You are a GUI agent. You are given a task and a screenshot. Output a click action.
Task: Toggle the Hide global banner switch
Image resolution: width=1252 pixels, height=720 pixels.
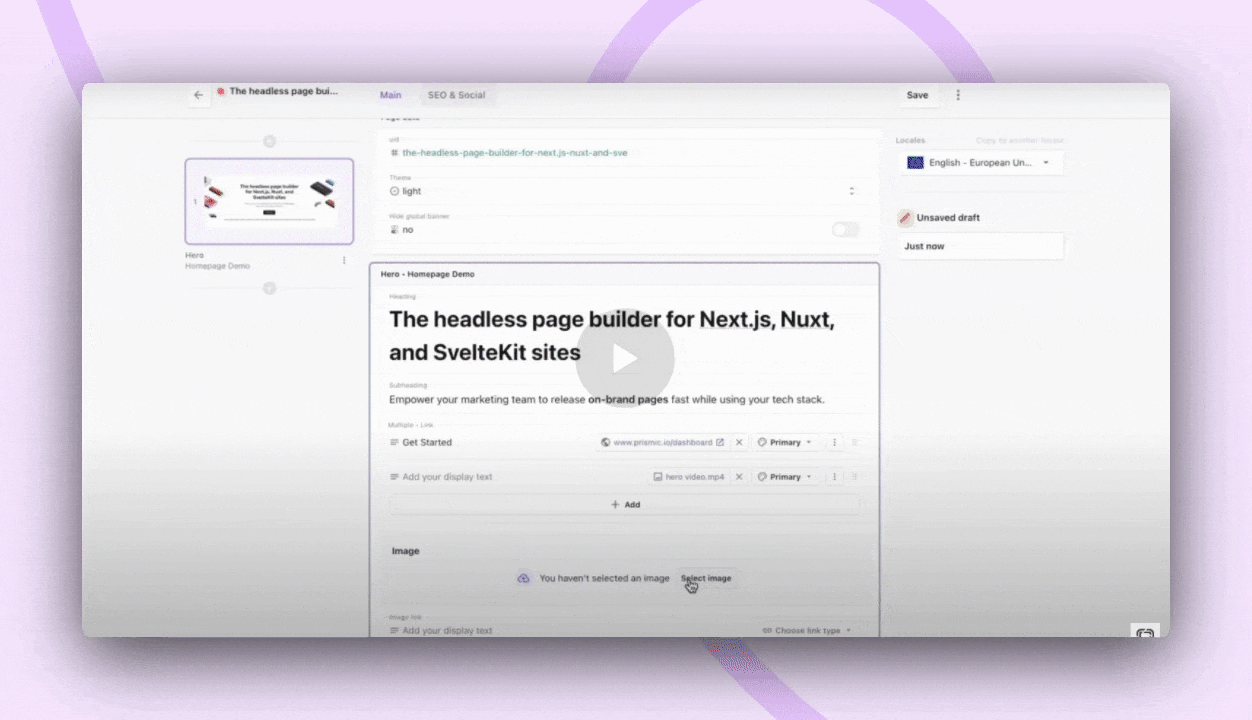[x=845, y=229]
